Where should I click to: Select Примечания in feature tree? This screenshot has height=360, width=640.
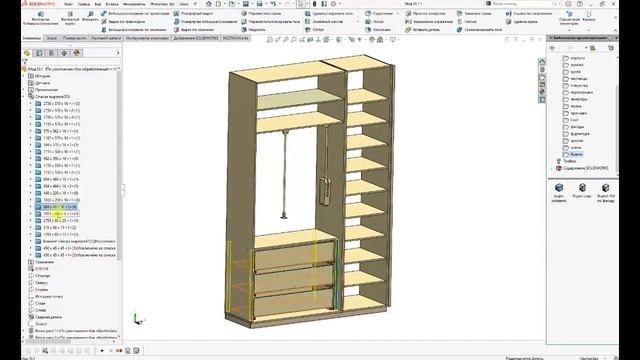click(42, 90)
